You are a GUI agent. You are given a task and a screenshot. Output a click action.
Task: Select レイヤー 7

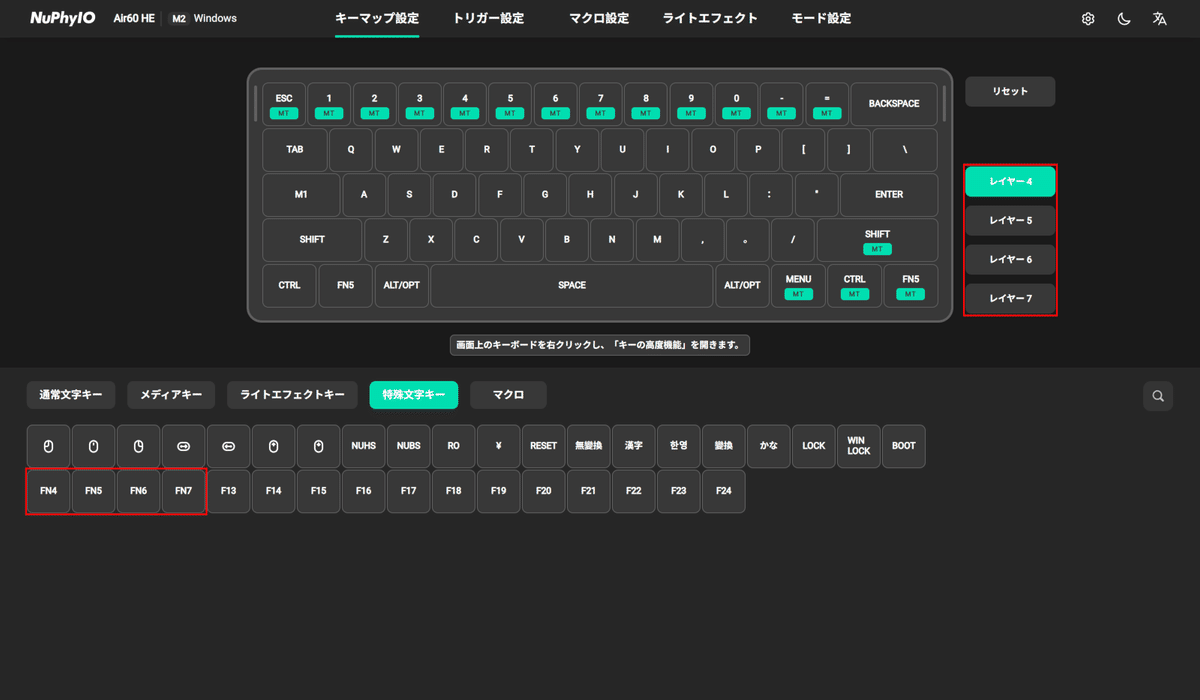(1010, 298)
